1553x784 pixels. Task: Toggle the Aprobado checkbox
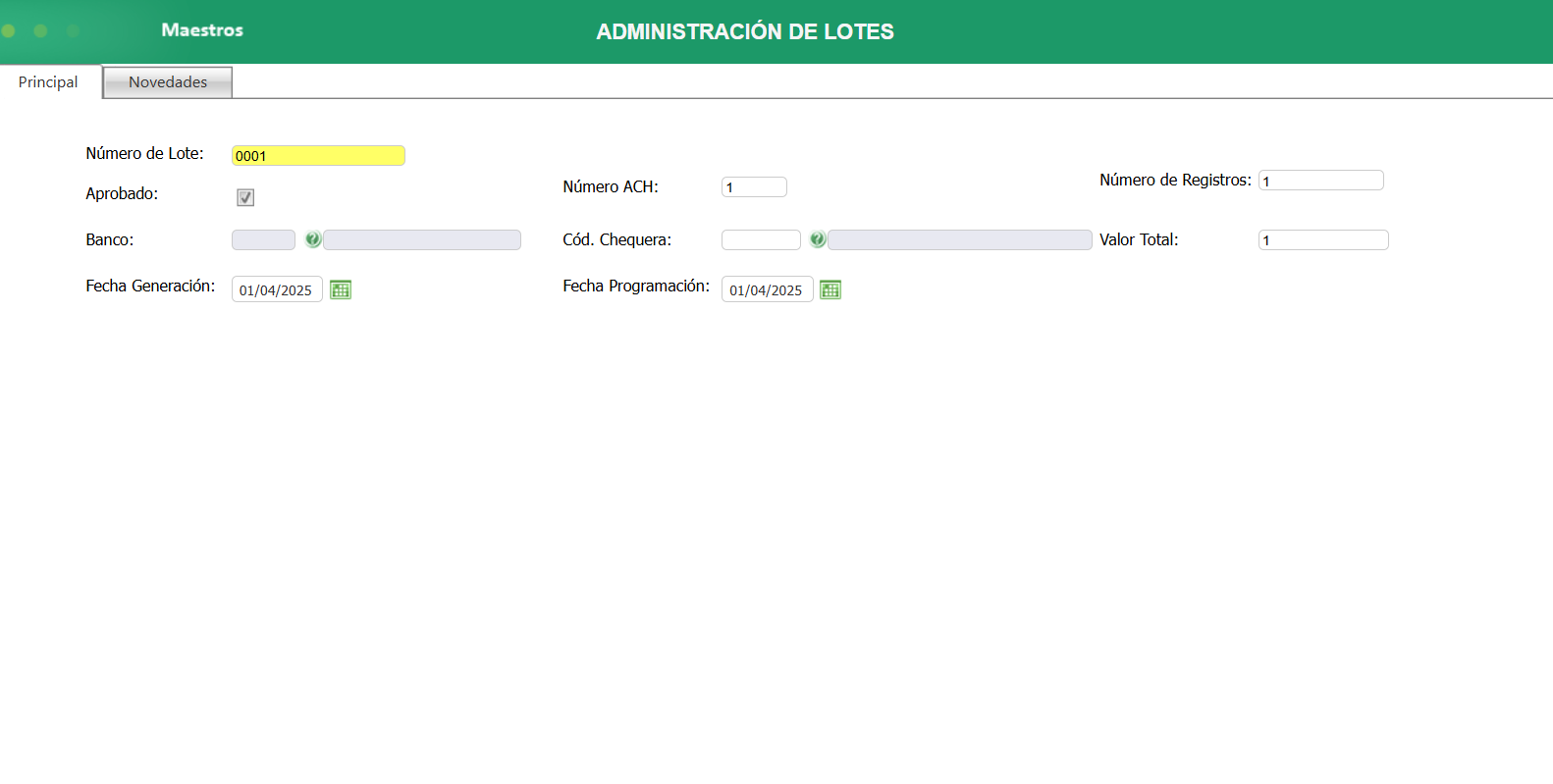(x=245, y=197)
